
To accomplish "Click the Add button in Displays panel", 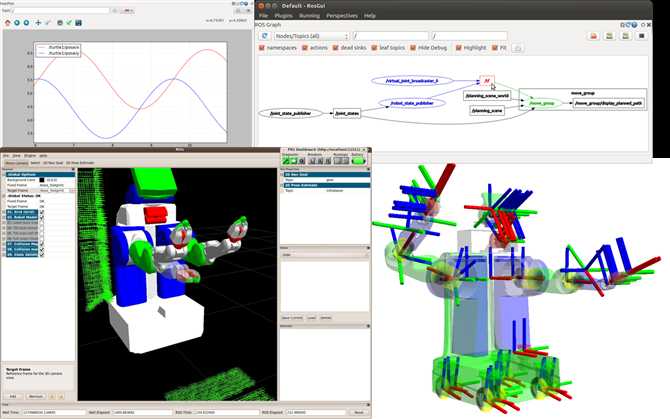I will tap(13, 396).
